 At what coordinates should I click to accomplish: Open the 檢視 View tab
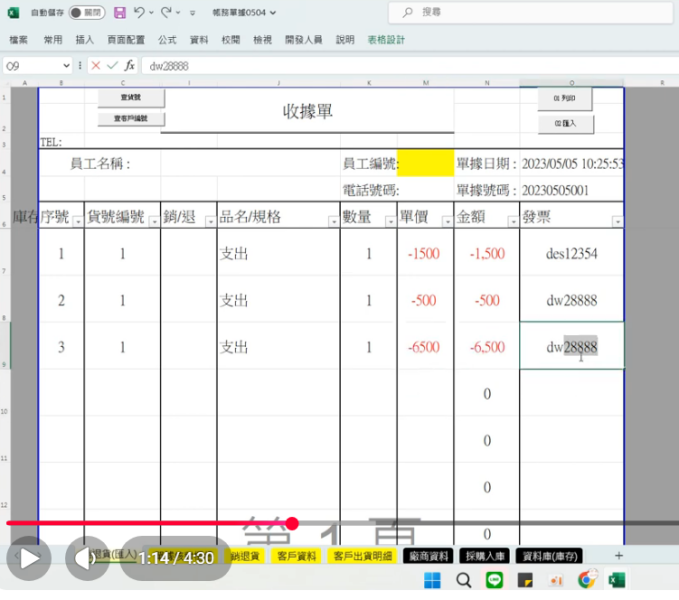tap(262, 40)
